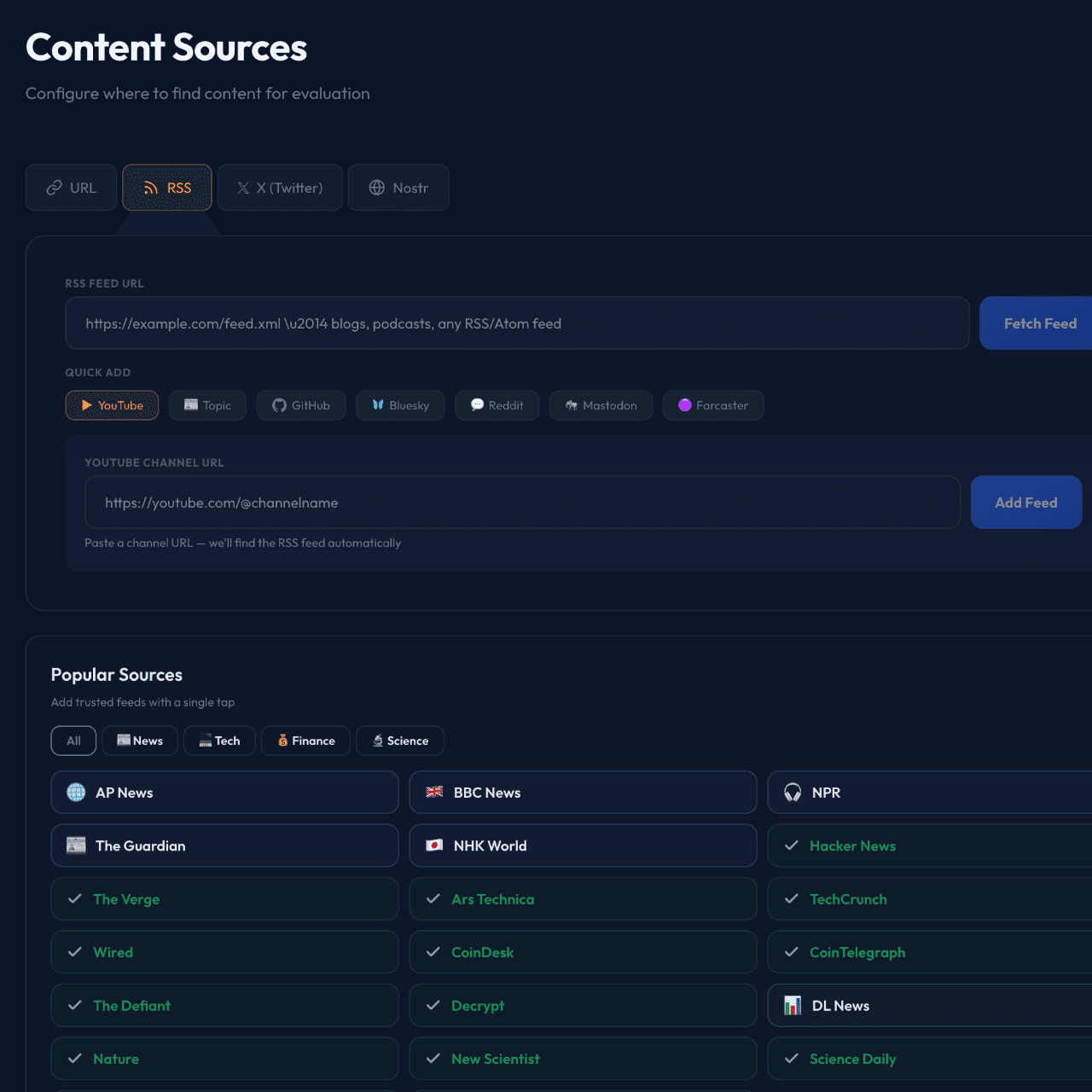Select the RSS source tab
Viewport: 1092px width, 1092px height.
coord(167,188)
